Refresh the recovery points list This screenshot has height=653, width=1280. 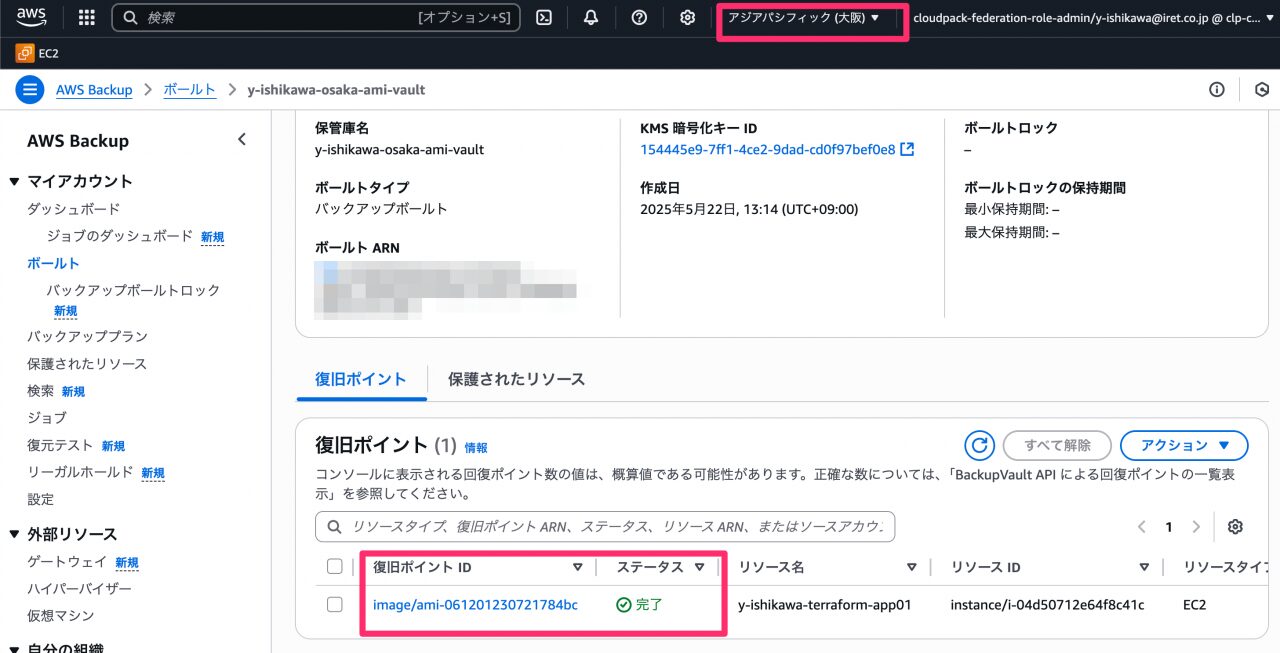(979, 445)
